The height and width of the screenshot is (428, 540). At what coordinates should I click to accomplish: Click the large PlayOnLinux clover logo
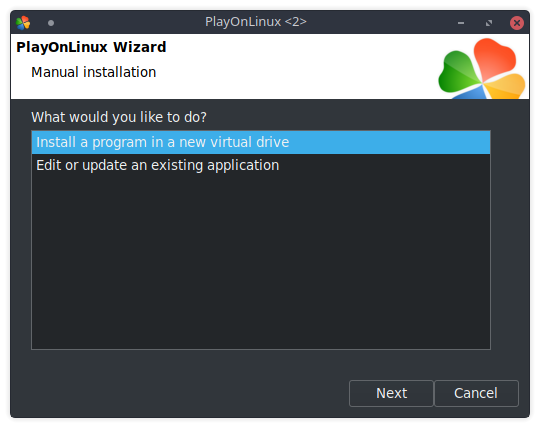[x=481, y=68]
